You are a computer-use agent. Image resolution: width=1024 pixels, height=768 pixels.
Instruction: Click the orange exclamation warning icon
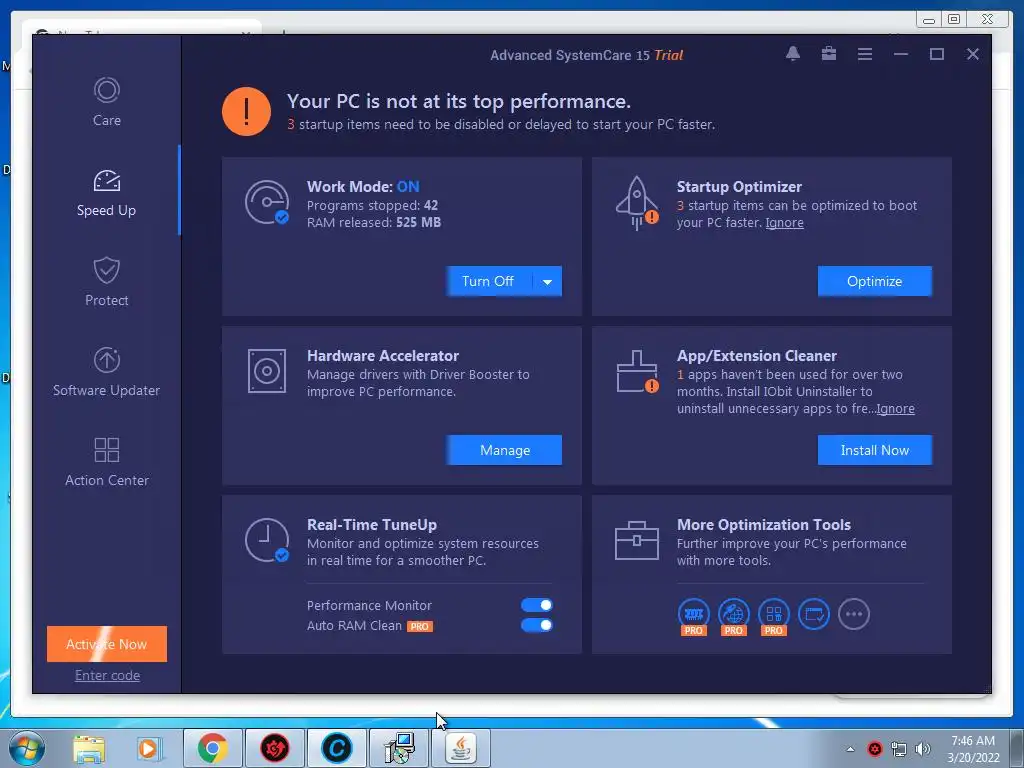pyautogui.click(x=246, y=112)
